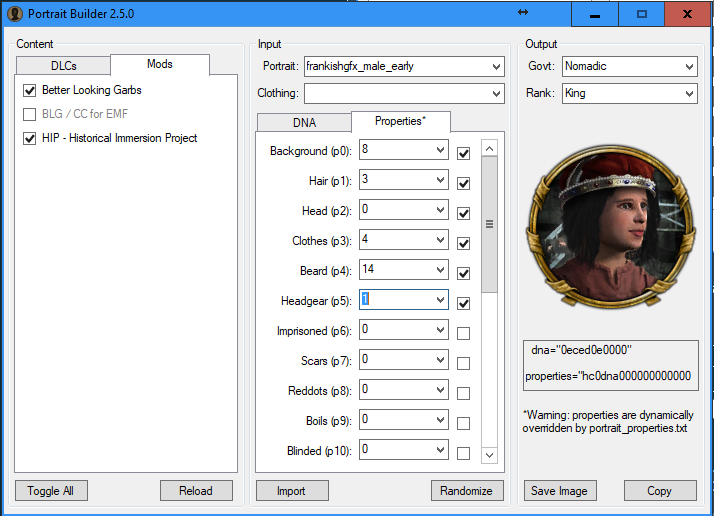Toggle the Beard (p4) checkbox
Image resolution: width=714 pixels, height=516 pixels.
(x=464, y=274)
